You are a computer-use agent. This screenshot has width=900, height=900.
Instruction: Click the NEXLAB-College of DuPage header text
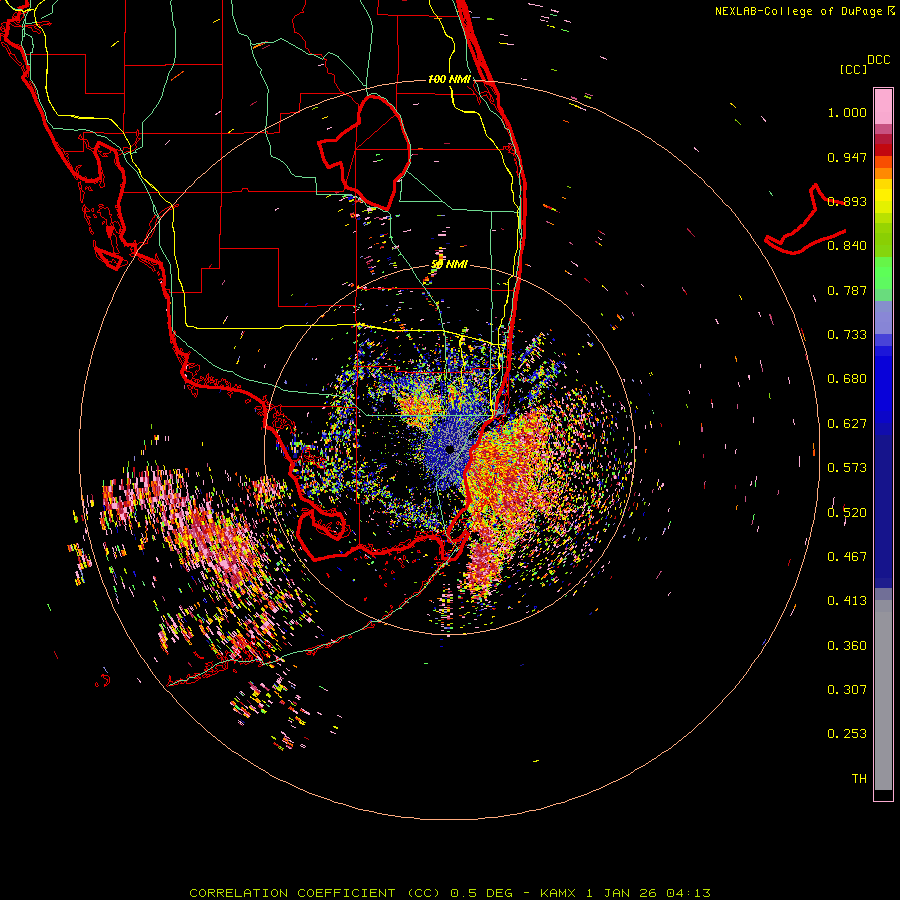click(x=801, y=11)
